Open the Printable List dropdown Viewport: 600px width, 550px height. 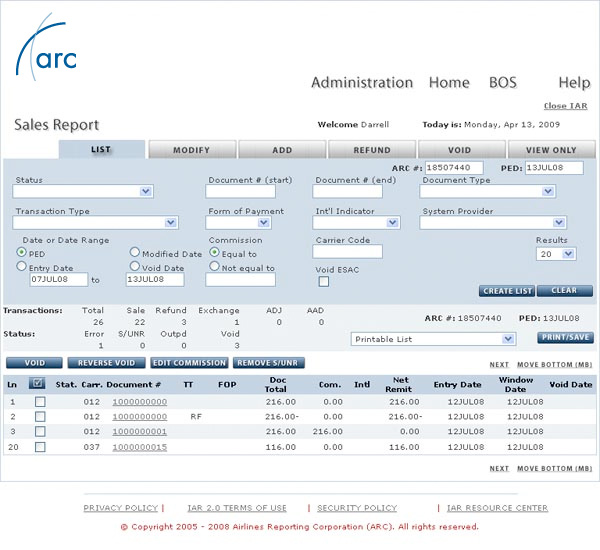[x=434, y=339]
